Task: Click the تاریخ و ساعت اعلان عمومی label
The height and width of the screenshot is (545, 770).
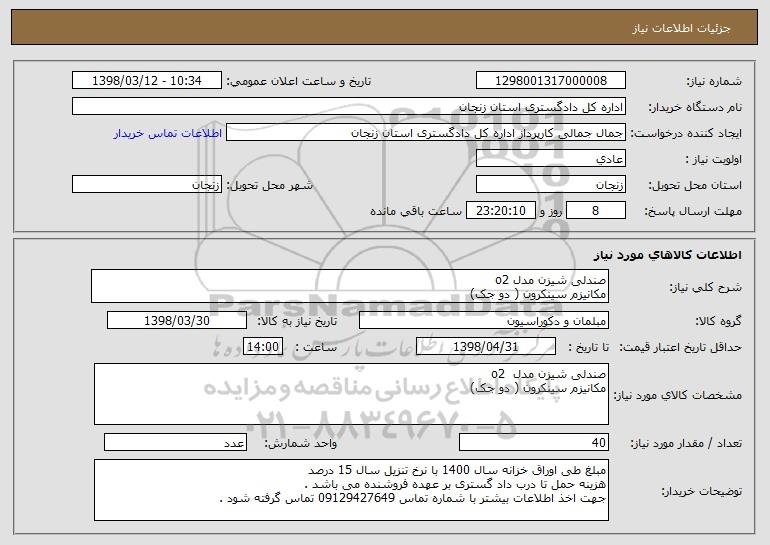Action: click(x=299, y=82)
